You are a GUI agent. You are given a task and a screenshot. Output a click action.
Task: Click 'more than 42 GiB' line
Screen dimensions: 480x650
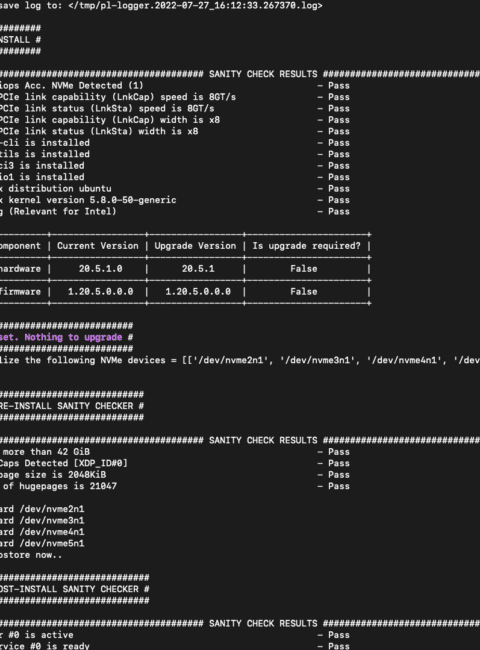(x=45, y=451)
